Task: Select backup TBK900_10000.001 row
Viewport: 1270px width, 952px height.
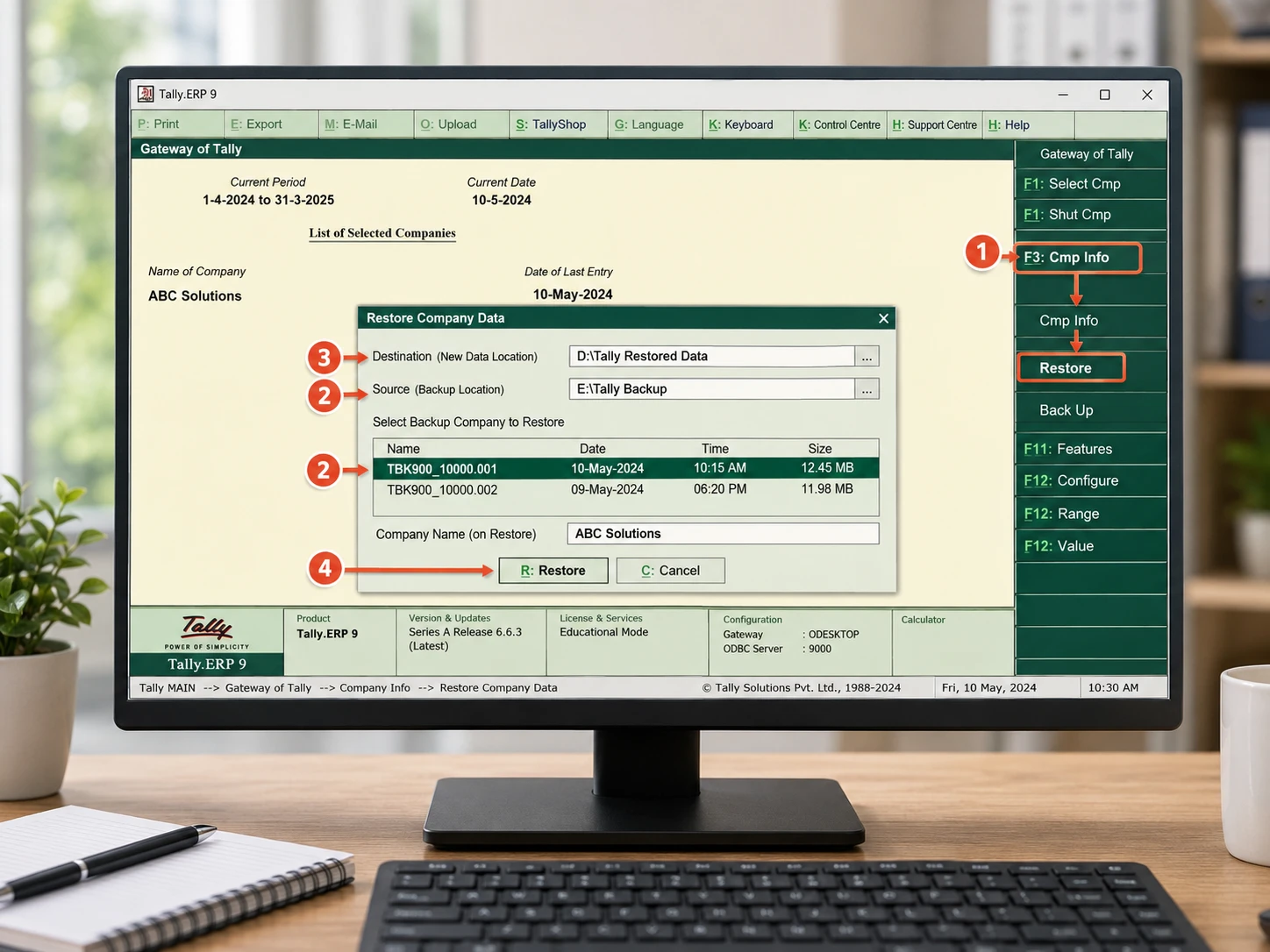Action: click(x=625, y=469)
